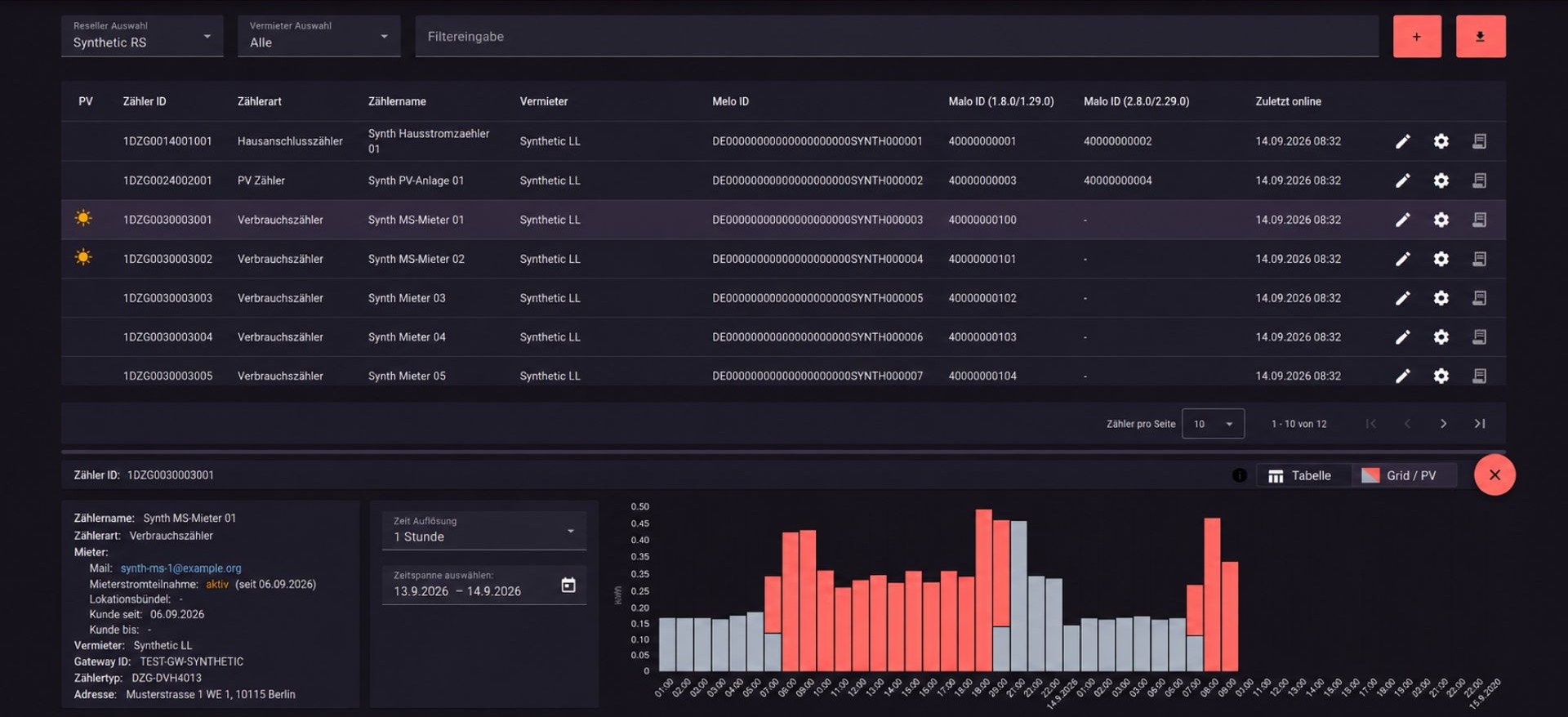
Task: Click the Vermieter column header
Action: [x=544, y=101]
